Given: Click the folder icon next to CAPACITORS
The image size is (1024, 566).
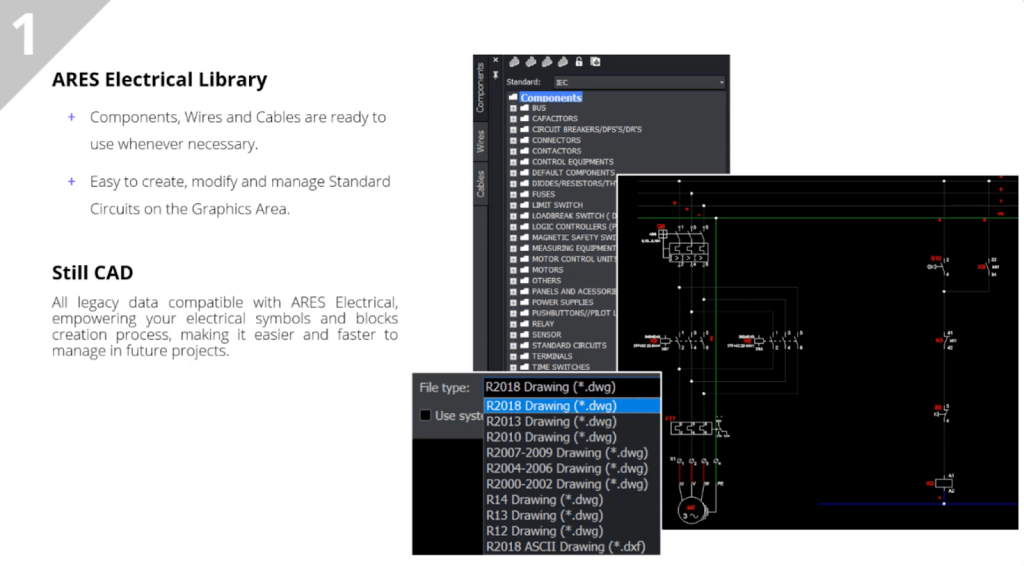Looking at the screenshot, I should pos(524,119).
